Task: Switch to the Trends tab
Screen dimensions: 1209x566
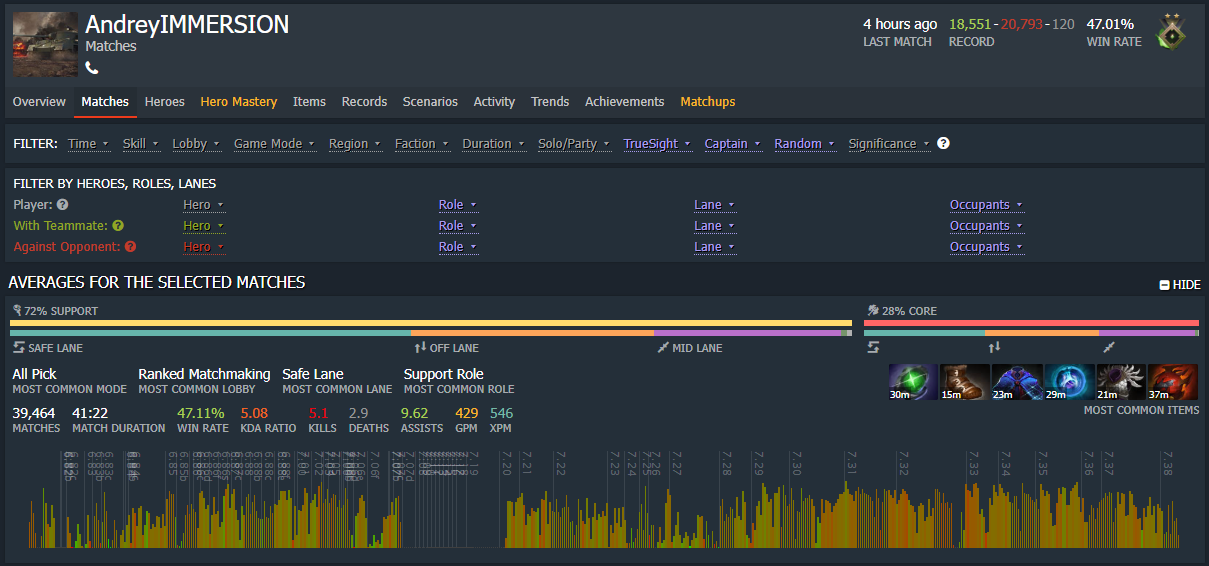Action: point(550,102)
